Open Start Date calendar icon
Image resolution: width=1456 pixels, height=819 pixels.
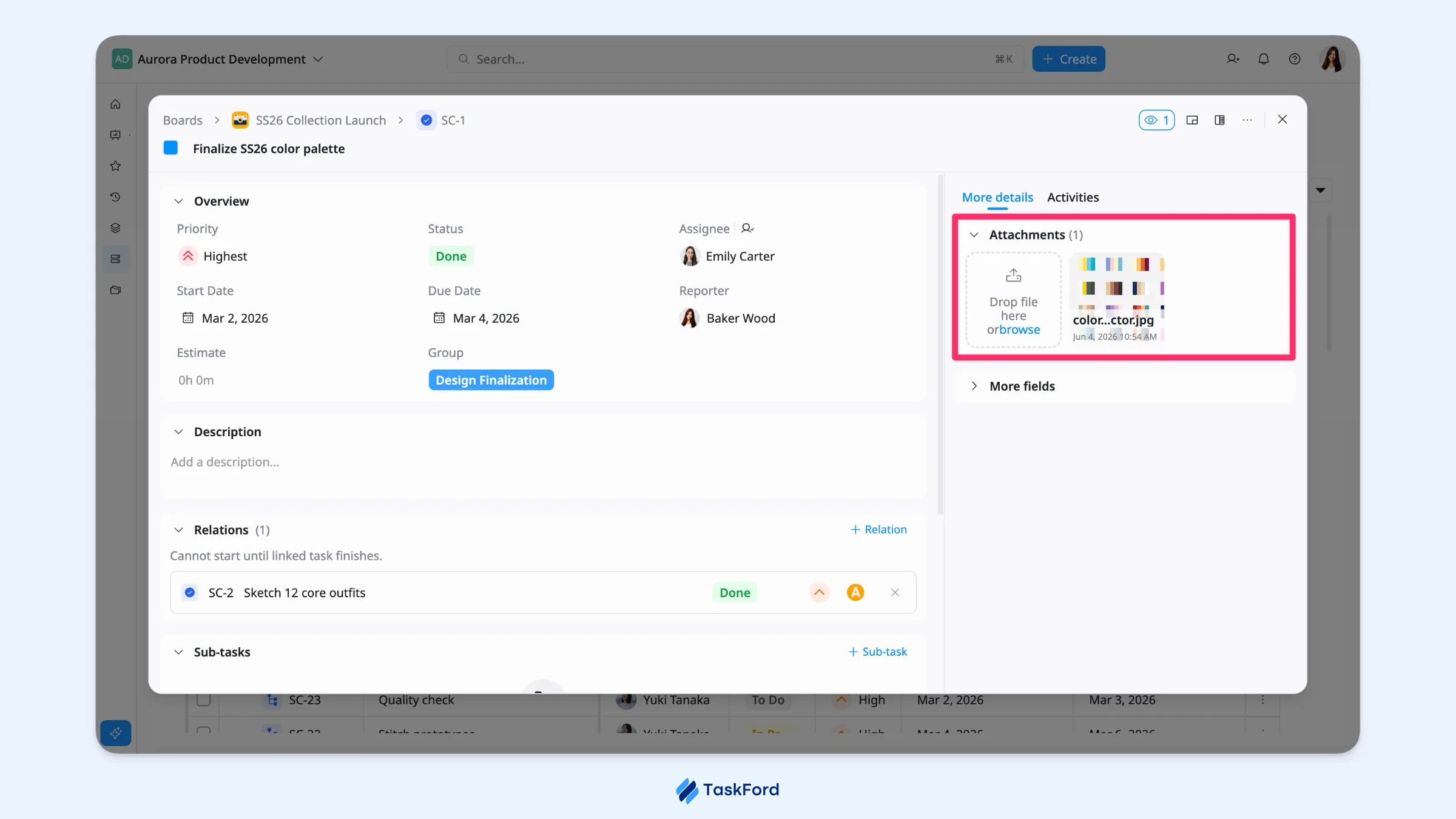coord(188,318)
